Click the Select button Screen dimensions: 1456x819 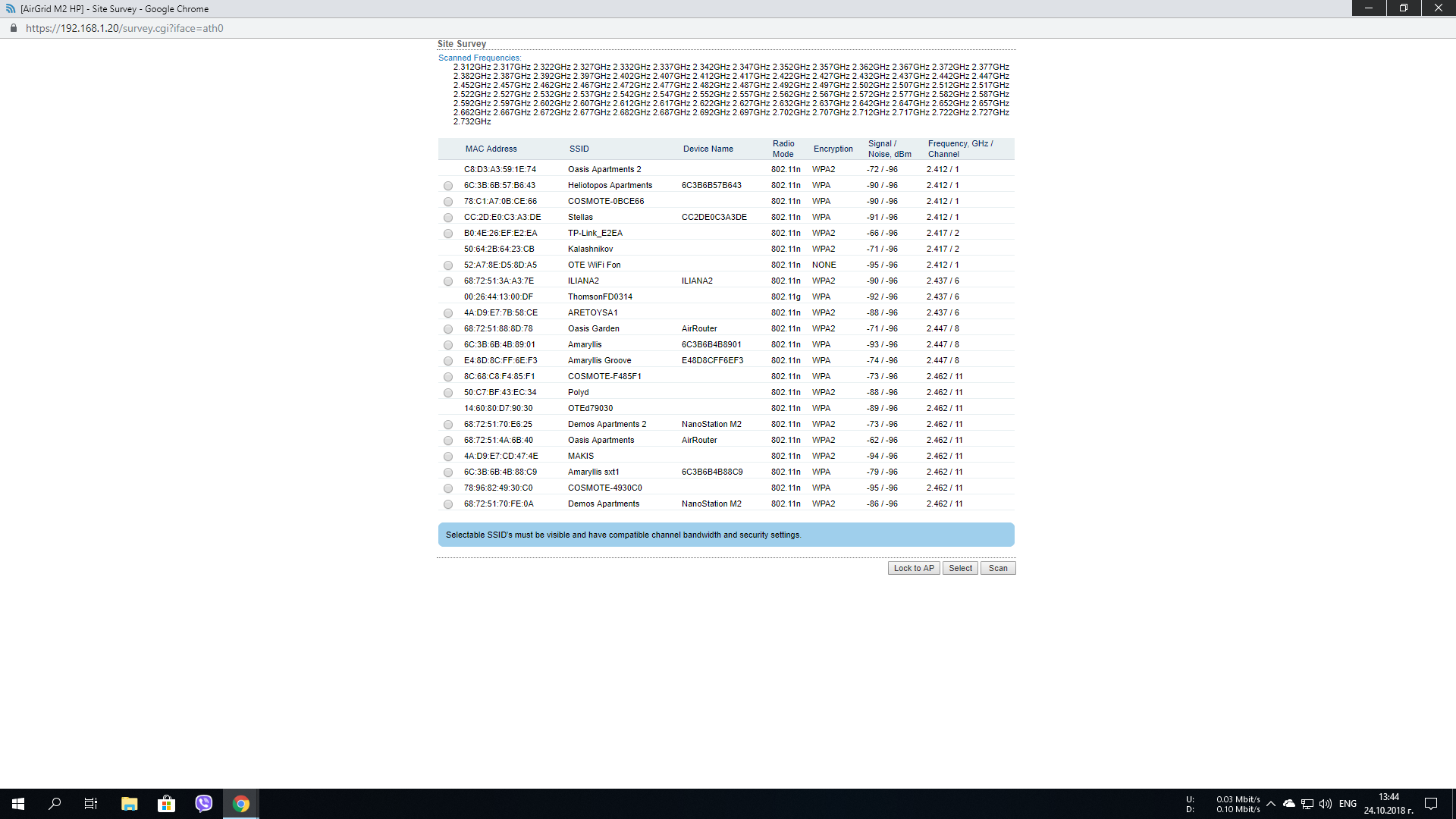(960, 568)
